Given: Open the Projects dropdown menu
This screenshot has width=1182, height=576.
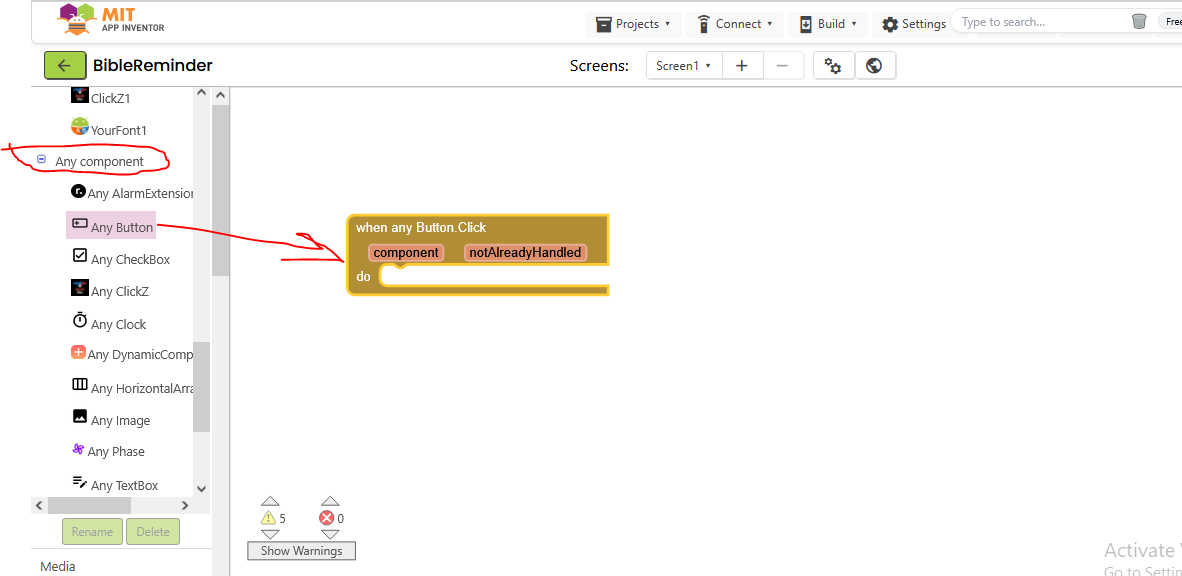Looking at the screenshot, I should pos(633,24).
